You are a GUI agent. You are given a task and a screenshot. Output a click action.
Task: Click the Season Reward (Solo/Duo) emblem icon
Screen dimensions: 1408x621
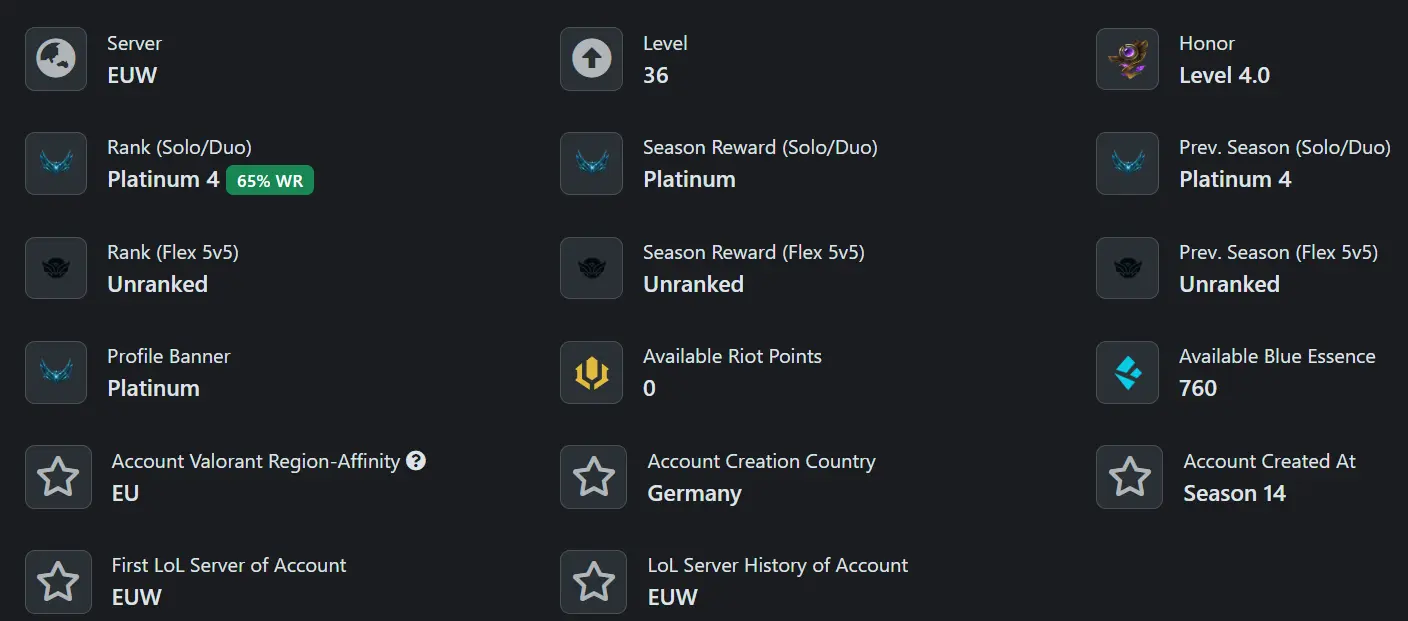point(592,163)
